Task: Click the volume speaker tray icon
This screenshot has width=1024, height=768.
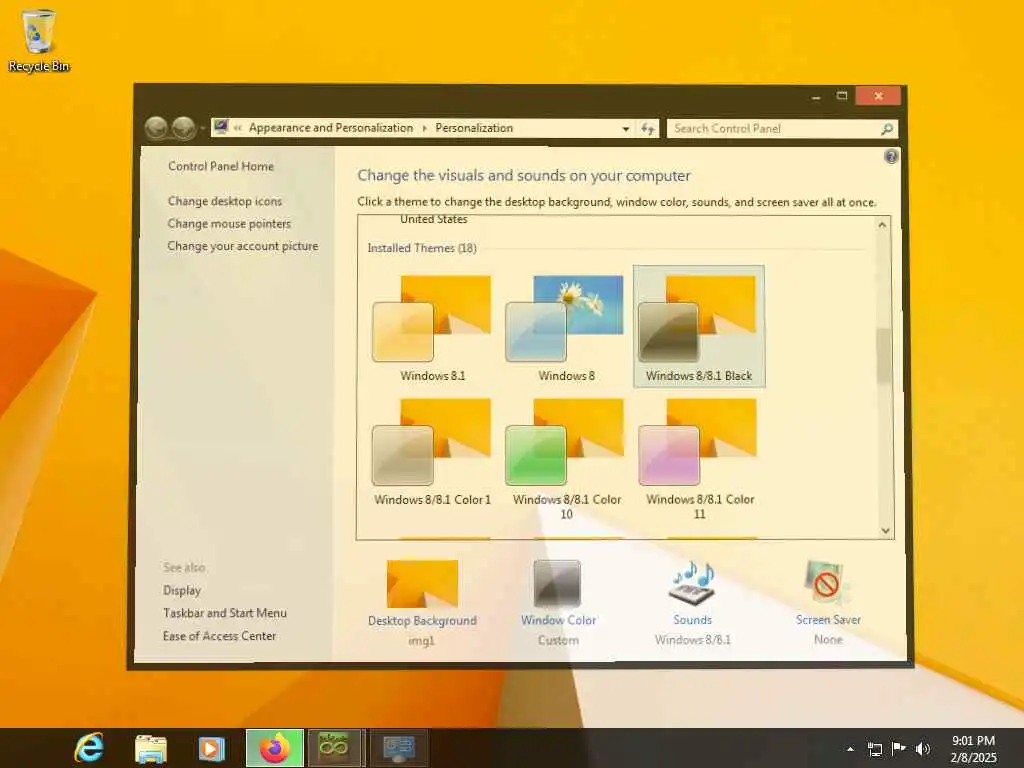Action: [x=923, y=749]
